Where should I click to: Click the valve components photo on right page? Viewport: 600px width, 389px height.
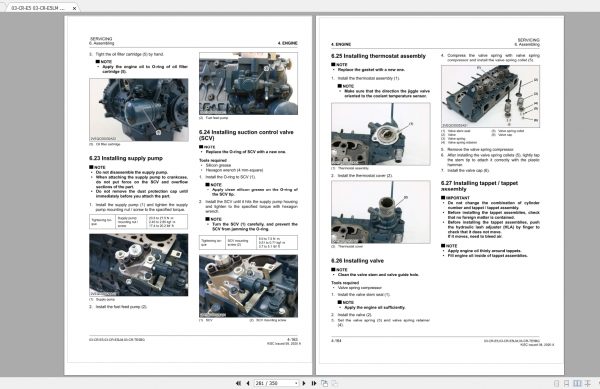pyautogui.click(x=490, y=96)
